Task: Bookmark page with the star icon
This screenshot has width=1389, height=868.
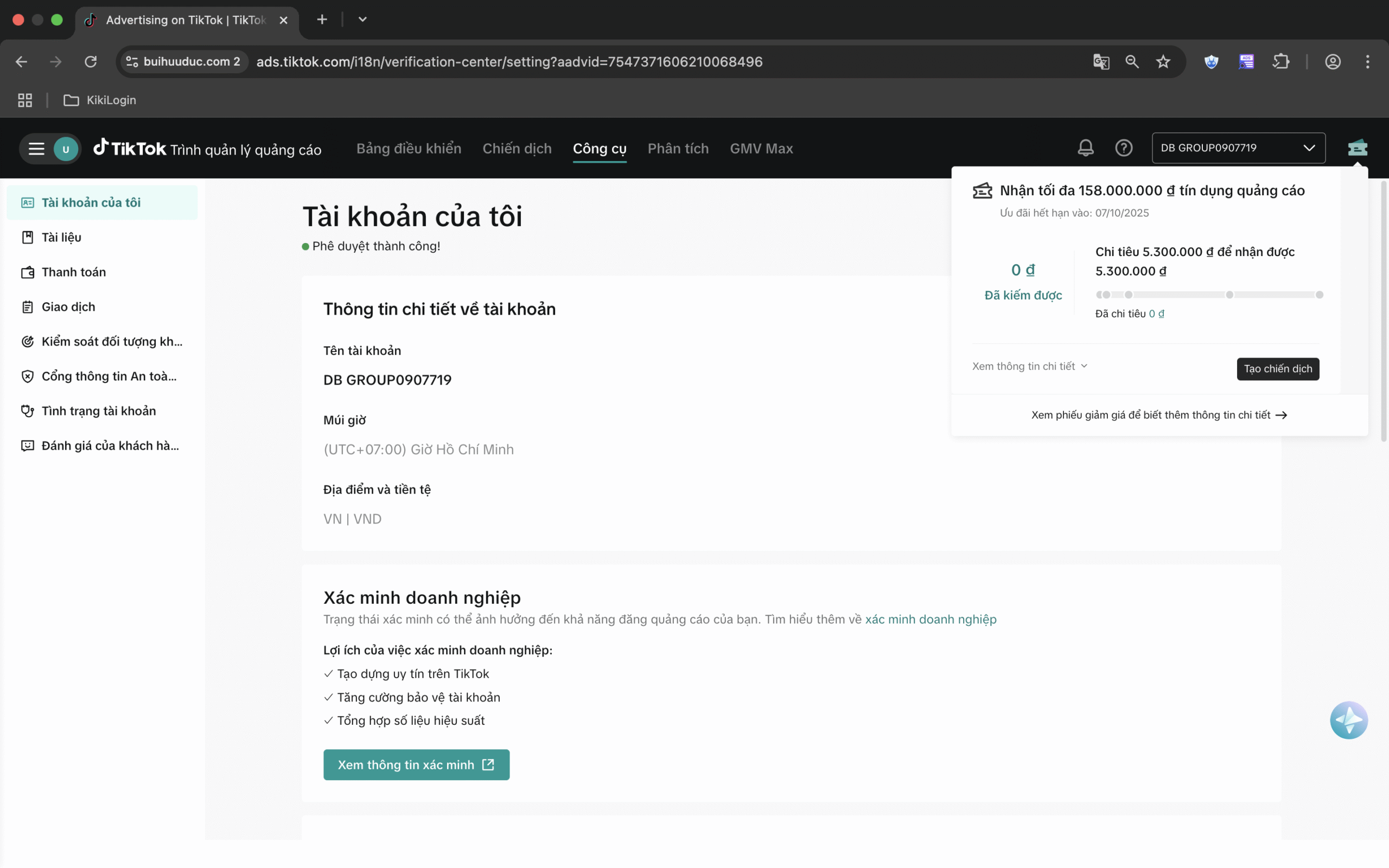Action: click(x=1163, y=61)
